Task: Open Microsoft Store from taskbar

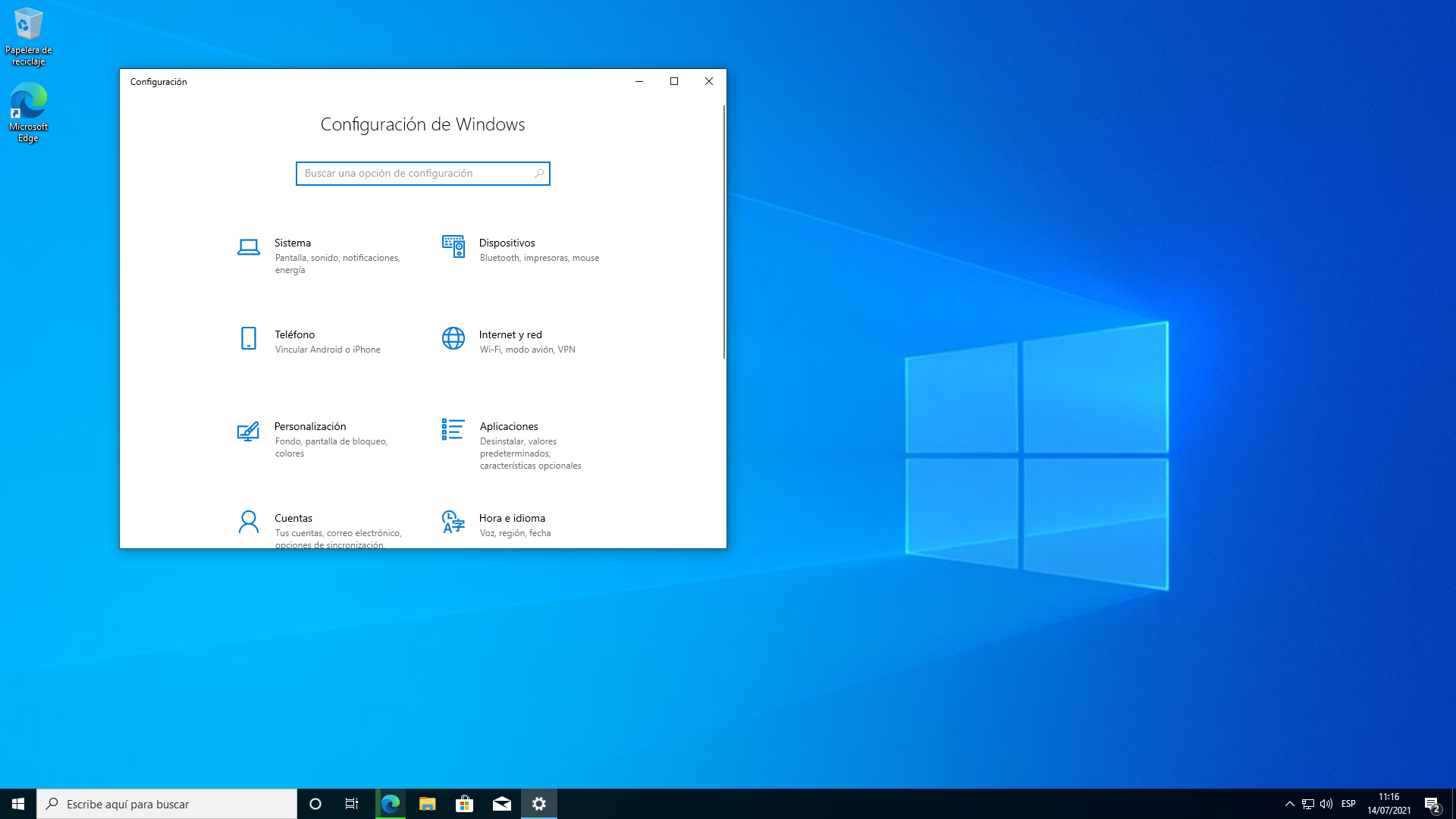Action: (x=464, y=804)
